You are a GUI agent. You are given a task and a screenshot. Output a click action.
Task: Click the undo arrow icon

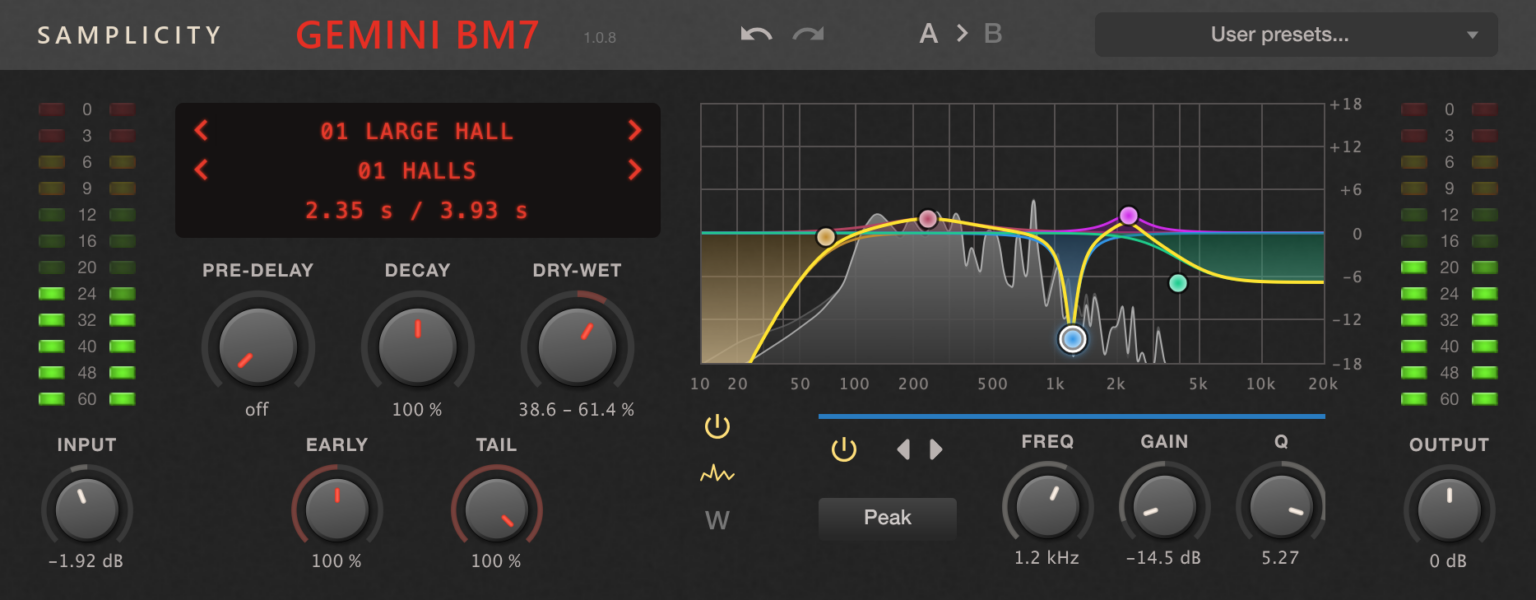pyautogui.click(x=756, y=34)
